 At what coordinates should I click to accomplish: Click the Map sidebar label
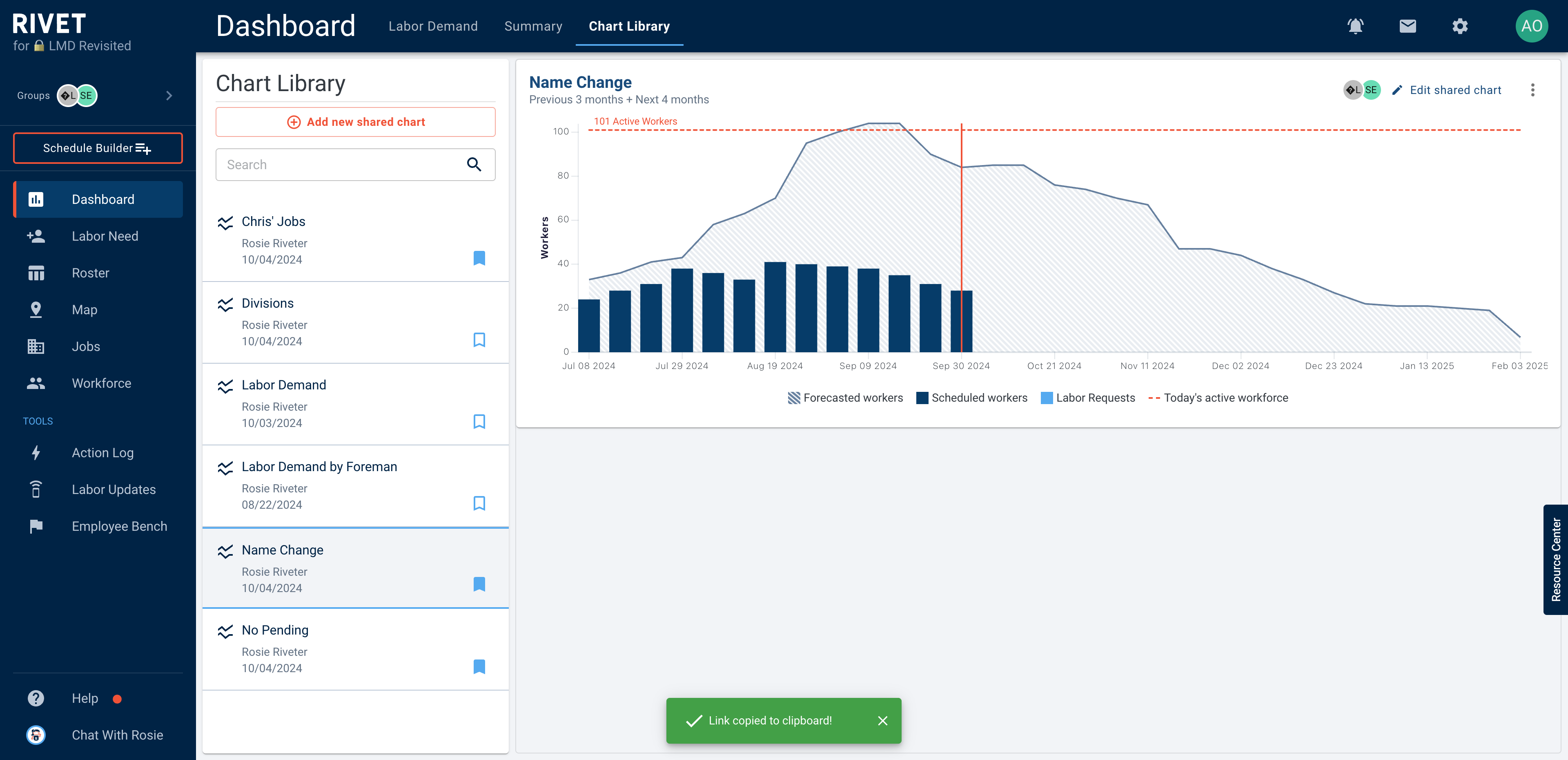click(85, 310)
